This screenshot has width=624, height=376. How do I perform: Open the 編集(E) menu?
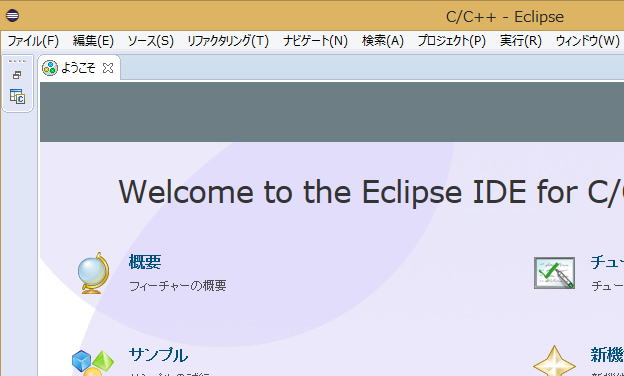(94, 41)
